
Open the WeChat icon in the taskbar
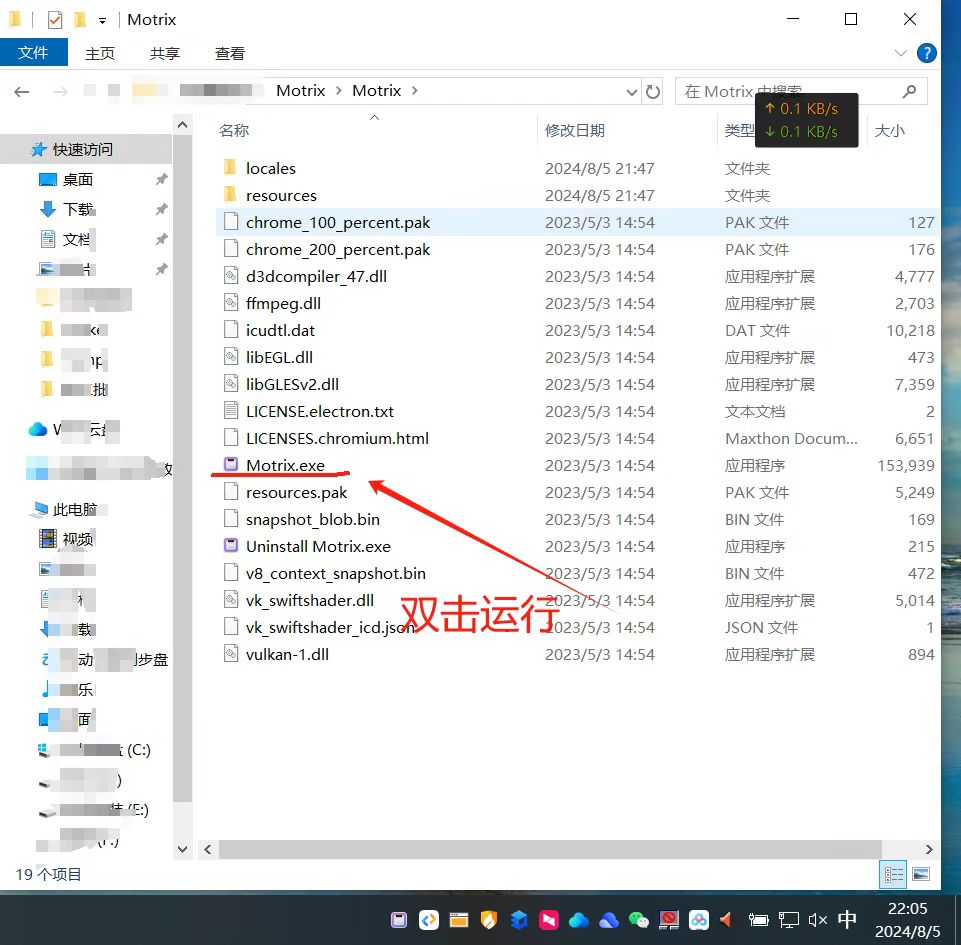(x=639, y=919)
